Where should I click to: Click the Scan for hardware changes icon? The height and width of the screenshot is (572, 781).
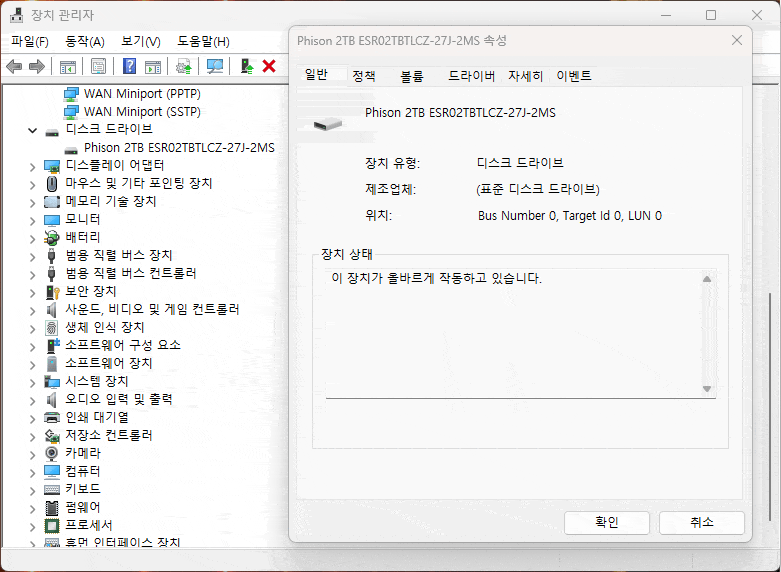[214, 66]
